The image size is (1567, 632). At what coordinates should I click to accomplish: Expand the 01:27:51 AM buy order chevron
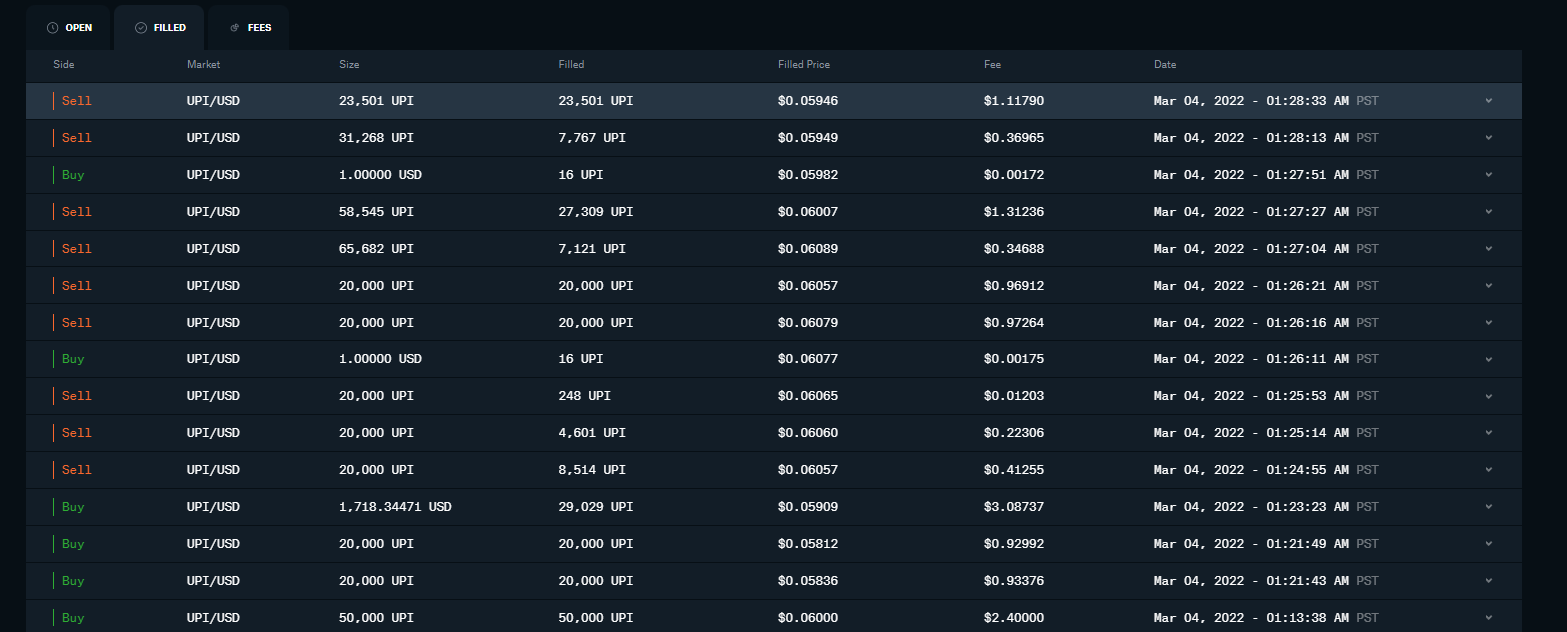point(1488,175)
